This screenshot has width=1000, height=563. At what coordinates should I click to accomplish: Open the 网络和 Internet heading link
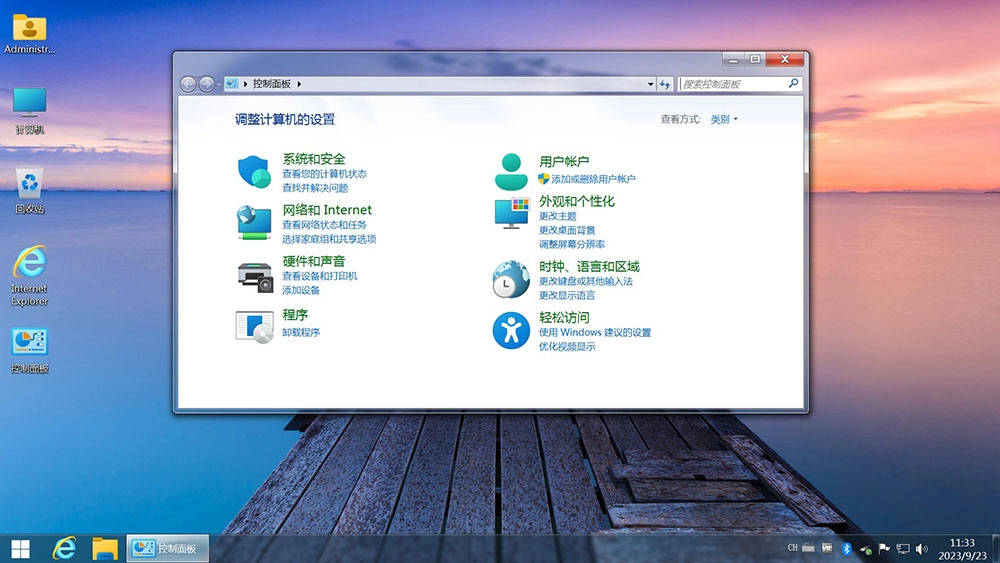click(327, 210)
